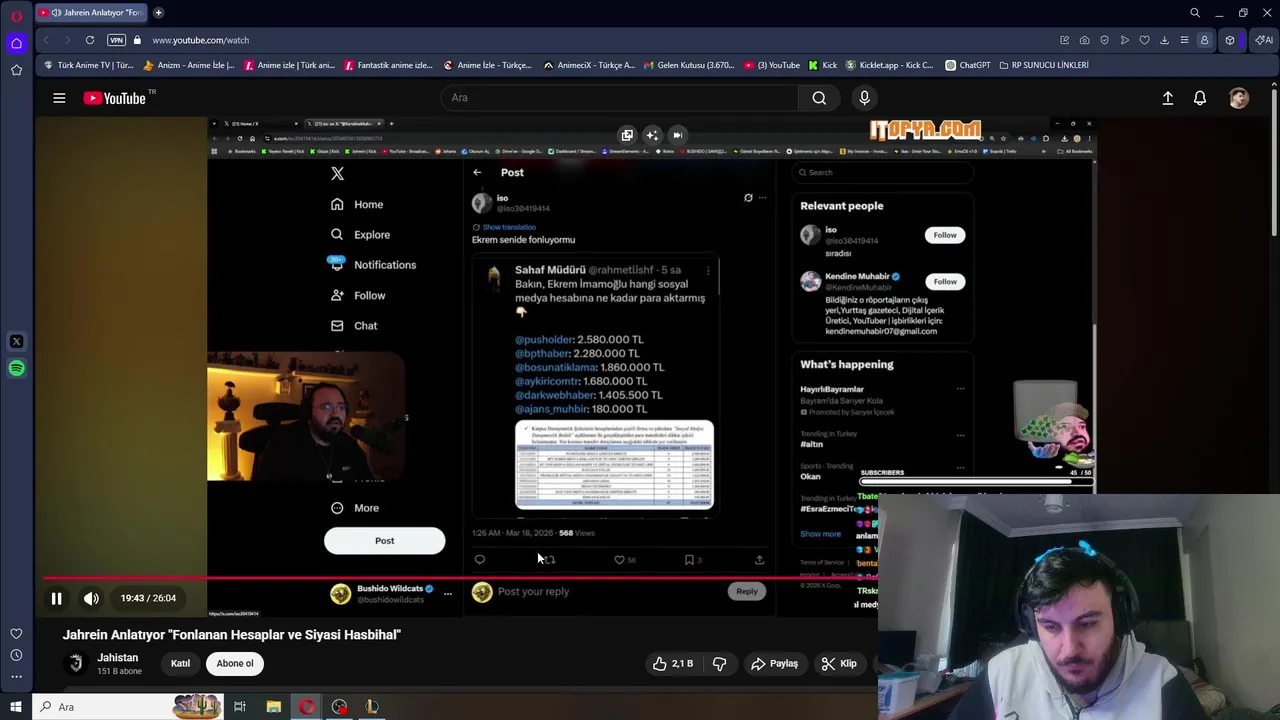Image resolution: width=1280 pixels, height=720 pixels.
Task: Click the page vertical scrollbar
Action: [1275, 160]
